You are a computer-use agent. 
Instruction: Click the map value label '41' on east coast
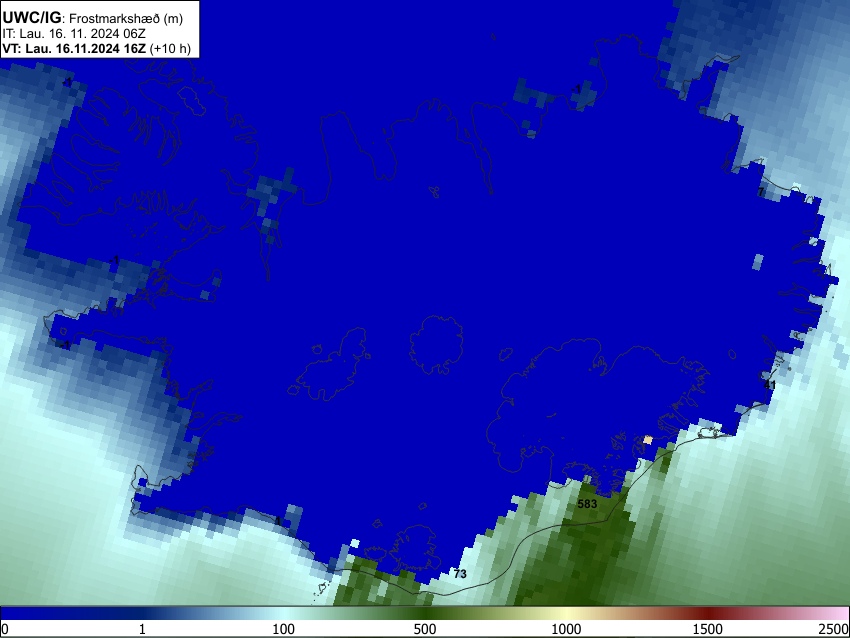[770, 385]
